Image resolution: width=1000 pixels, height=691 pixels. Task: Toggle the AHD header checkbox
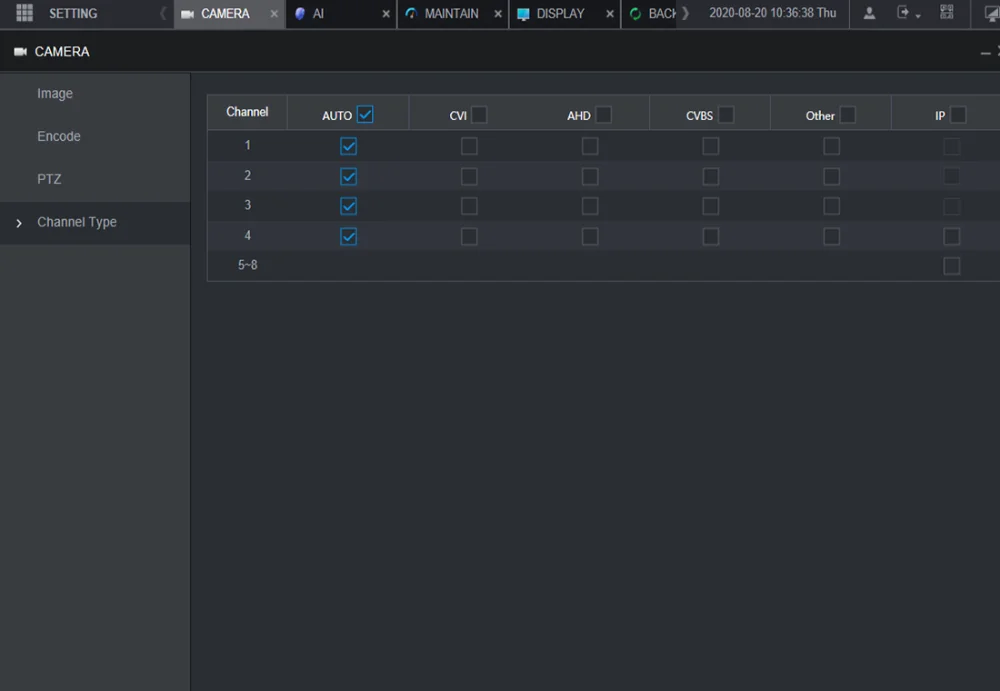[603, 115]
